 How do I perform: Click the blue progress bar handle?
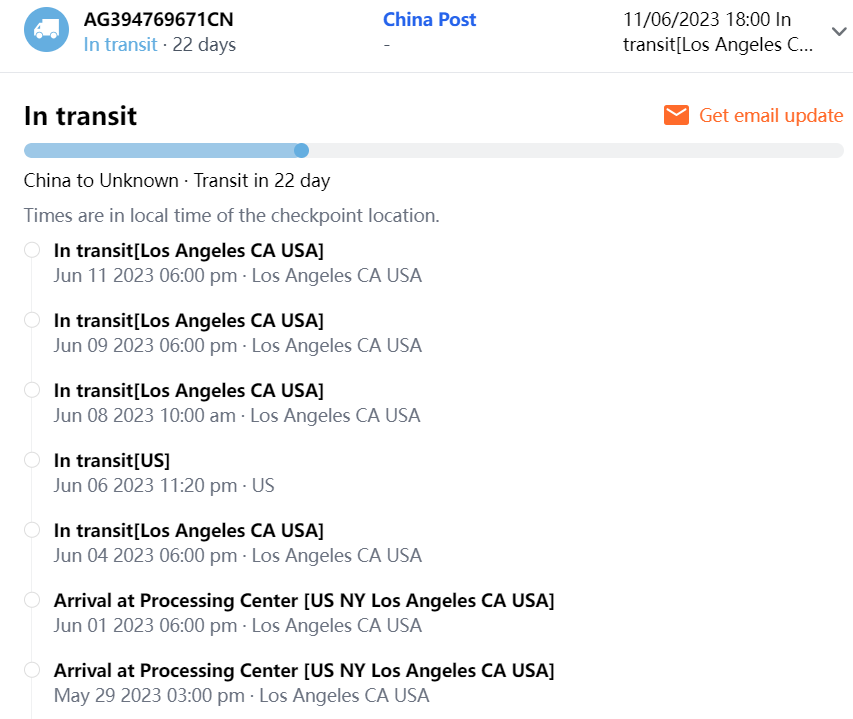tap(301, 151)
